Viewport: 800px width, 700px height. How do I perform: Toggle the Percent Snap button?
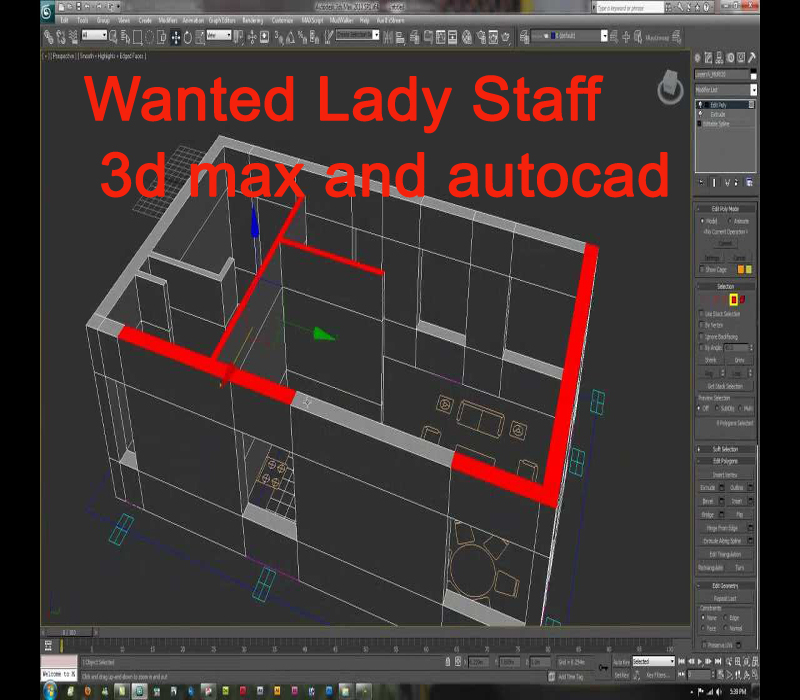[303, 37]
